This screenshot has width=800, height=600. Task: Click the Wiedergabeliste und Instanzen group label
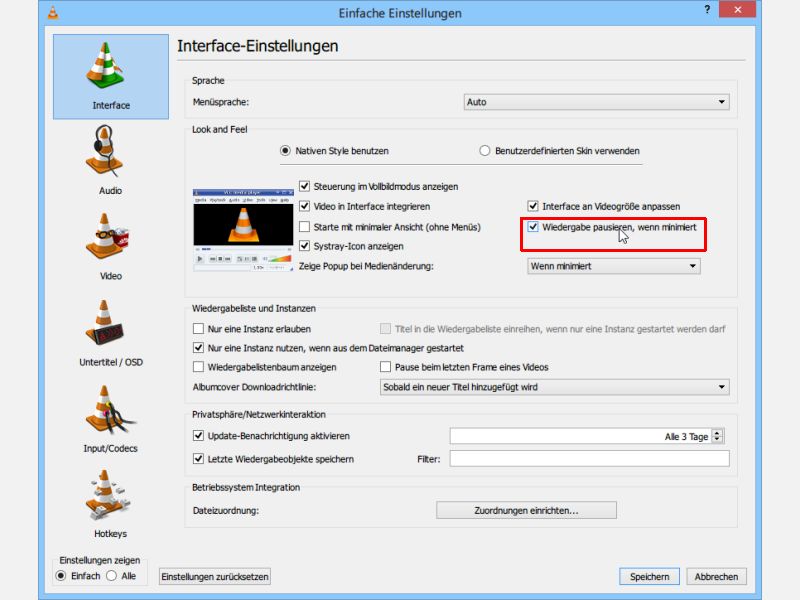[254, 308]
